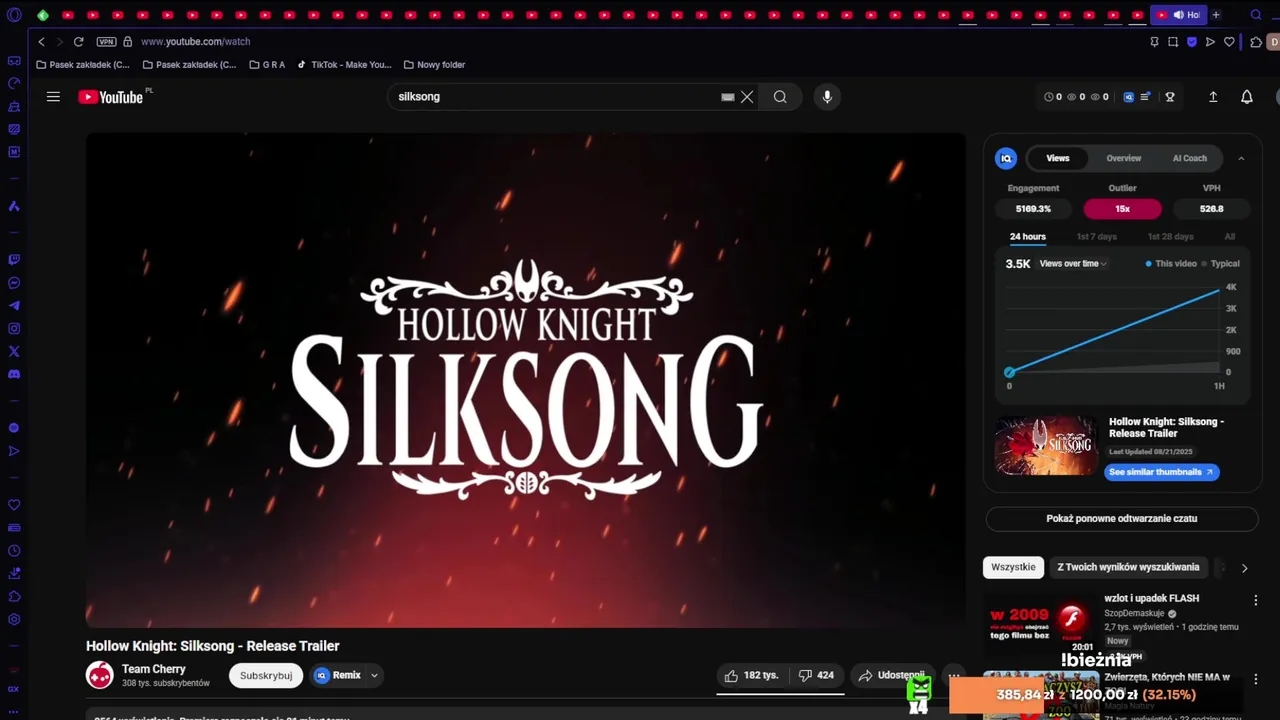
Task: Open X (Twitter) in the Opera sidebar
Action: pyautogui.click(x=14, y=351)
